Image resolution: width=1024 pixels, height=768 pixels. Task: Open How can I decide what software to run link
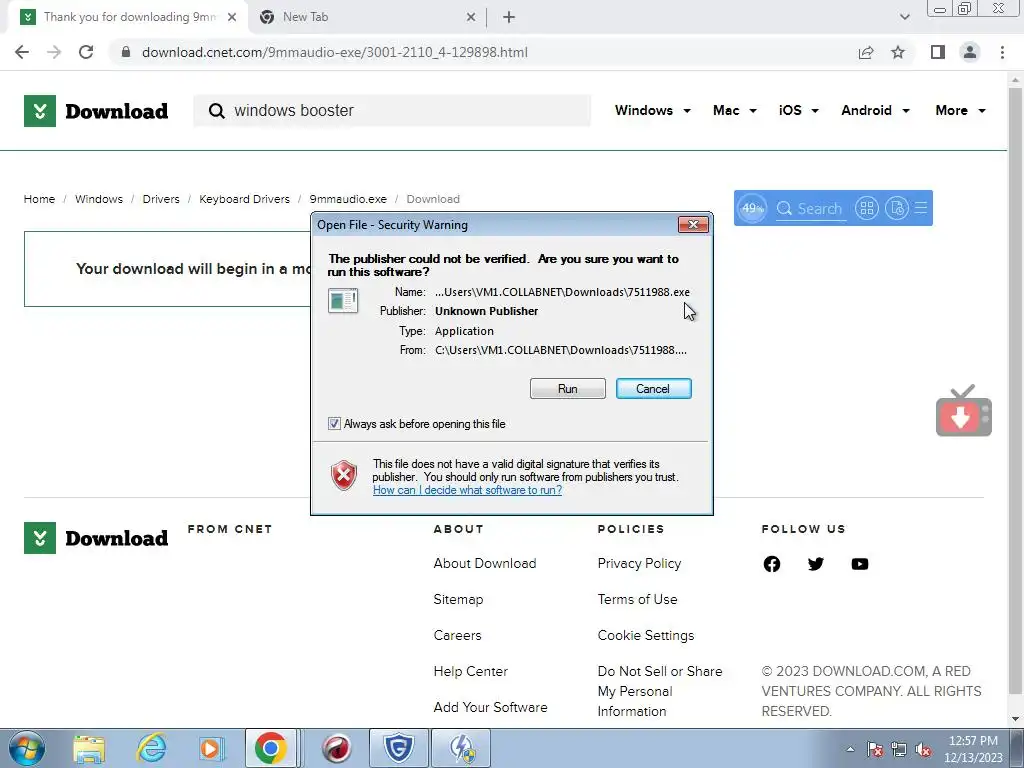coord(468,490)
